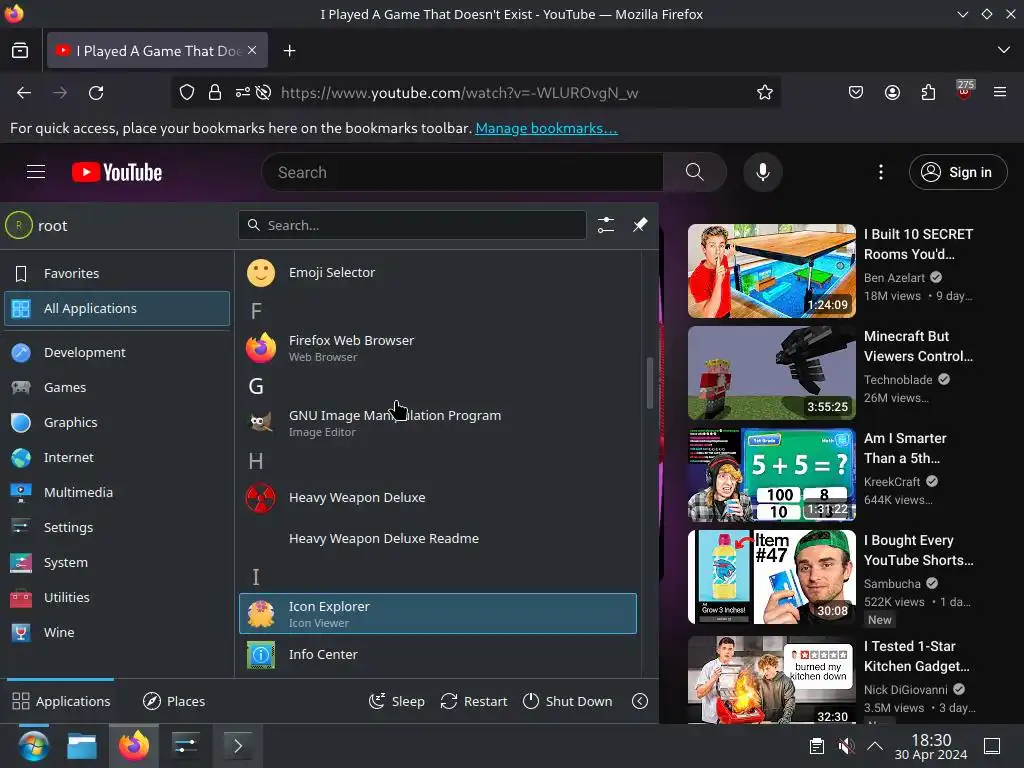Screen dimensions: 1024x768
Task: Open Graphics category
Action: coord(117,423)
